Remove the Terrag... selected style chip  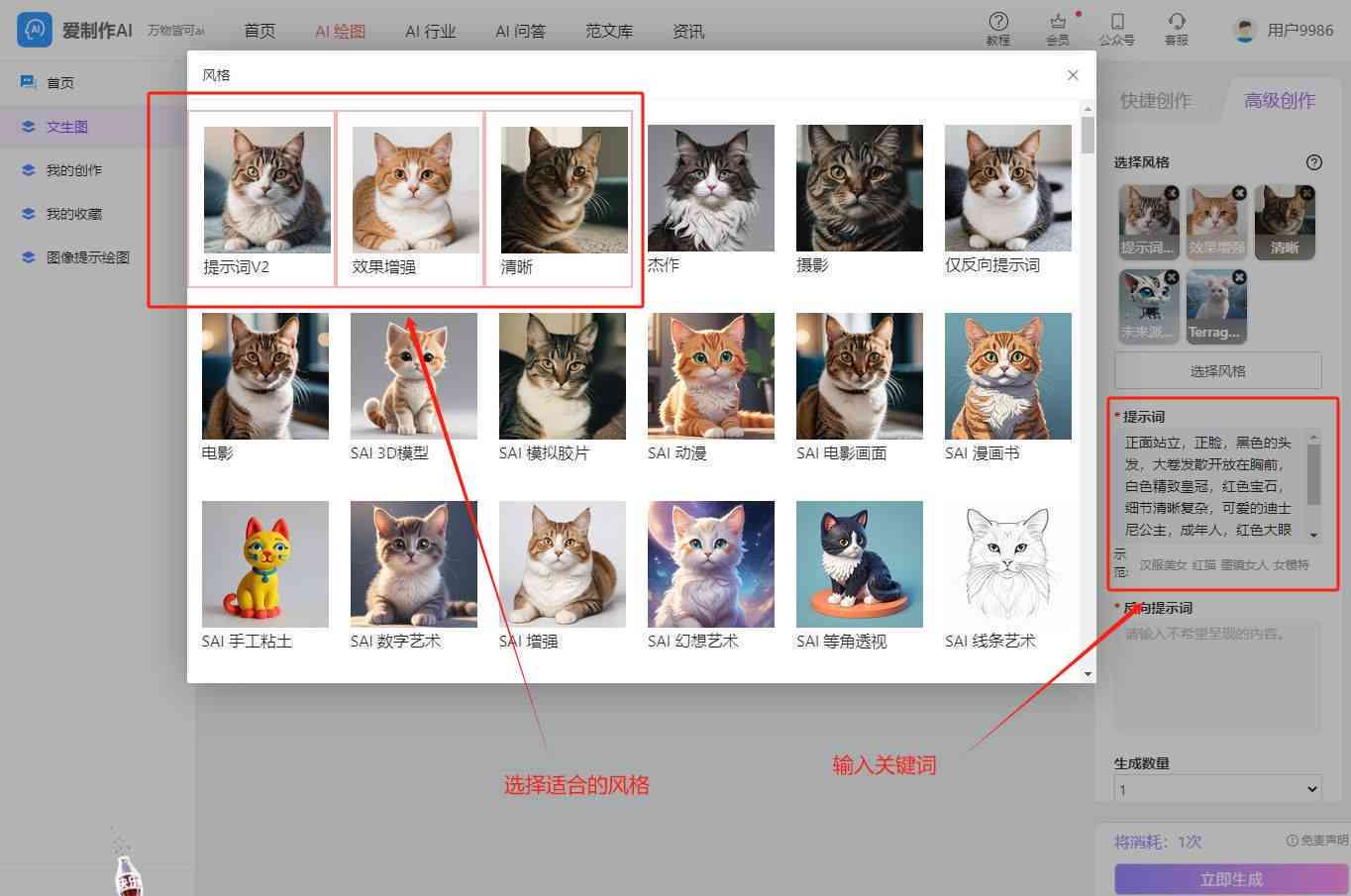[x=1239, y=277]
